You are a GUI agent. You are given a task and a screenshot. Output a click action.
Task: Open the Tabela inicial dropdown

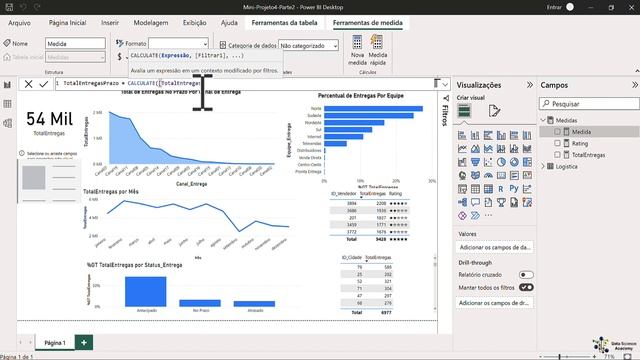76,57
